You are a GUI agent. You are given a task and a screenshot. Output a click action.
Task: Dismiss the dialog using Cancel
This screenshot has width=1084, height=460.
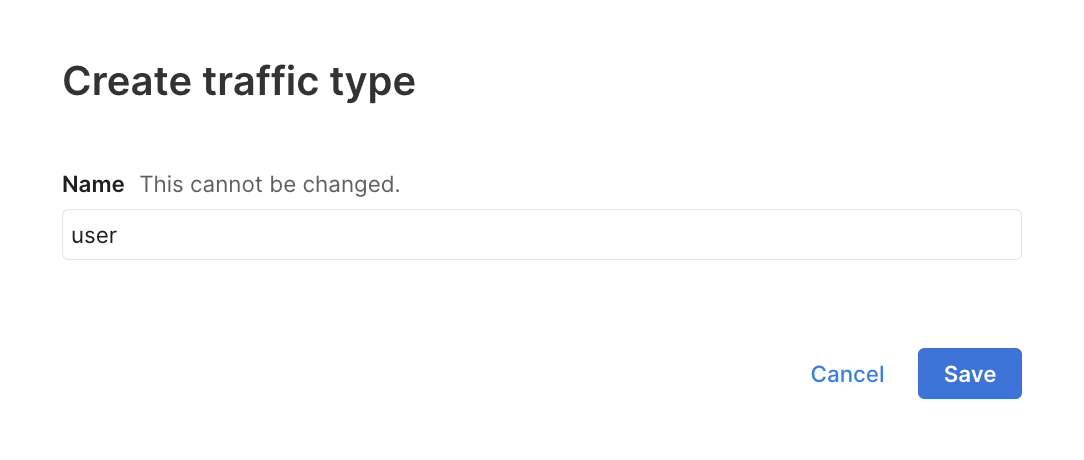847,374
